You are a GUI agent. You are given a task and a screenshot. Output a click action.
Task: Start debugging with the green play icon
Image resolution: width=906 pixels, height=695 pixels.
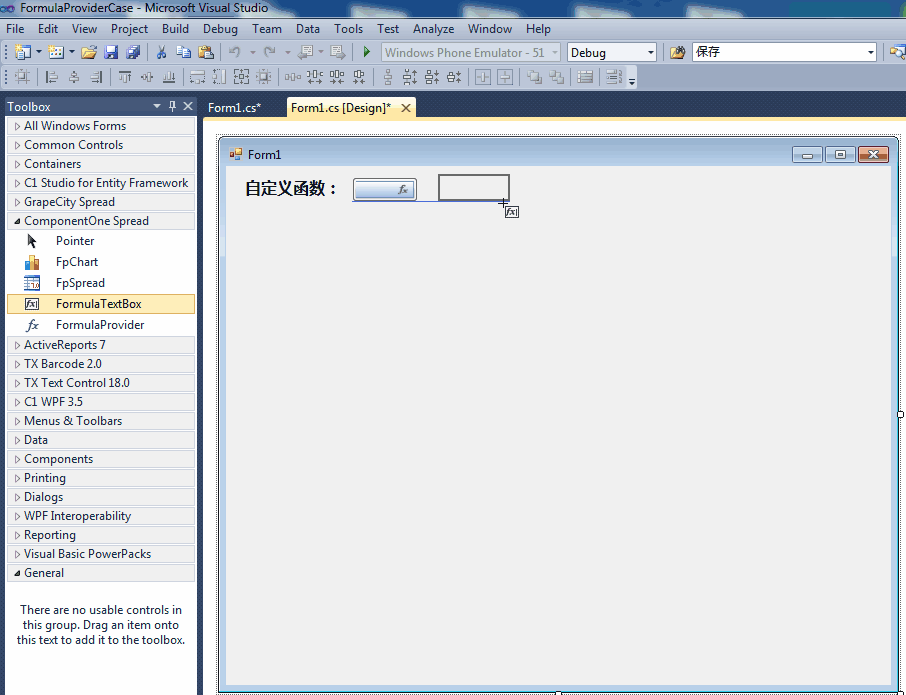click(366, 53)
